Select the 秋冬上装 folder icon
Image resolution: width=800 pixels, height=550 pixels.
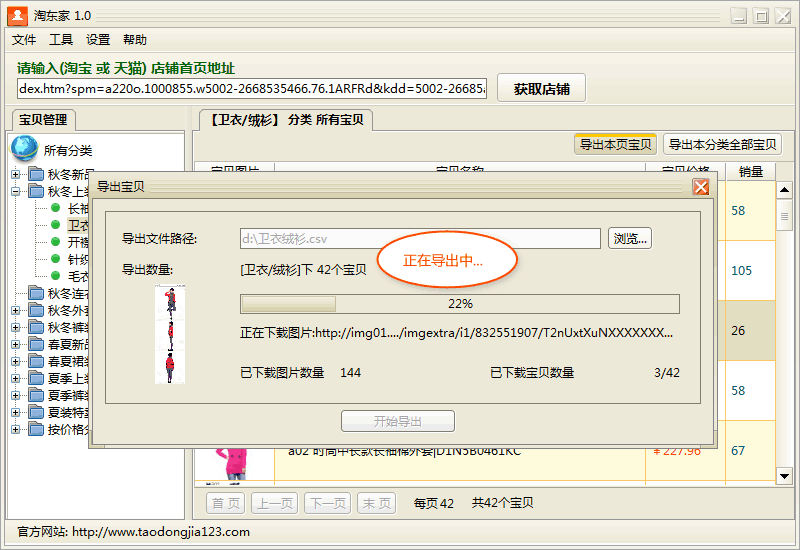pos(36,191)
